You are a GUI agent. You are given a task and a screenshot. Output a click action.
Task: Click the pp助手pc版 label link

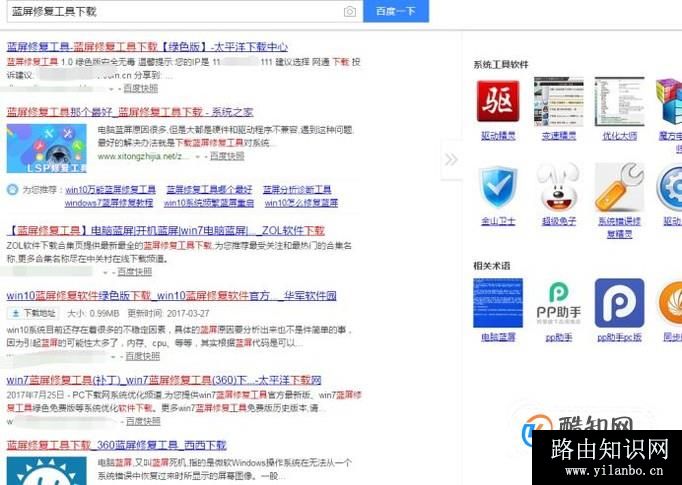click(619, 337)
